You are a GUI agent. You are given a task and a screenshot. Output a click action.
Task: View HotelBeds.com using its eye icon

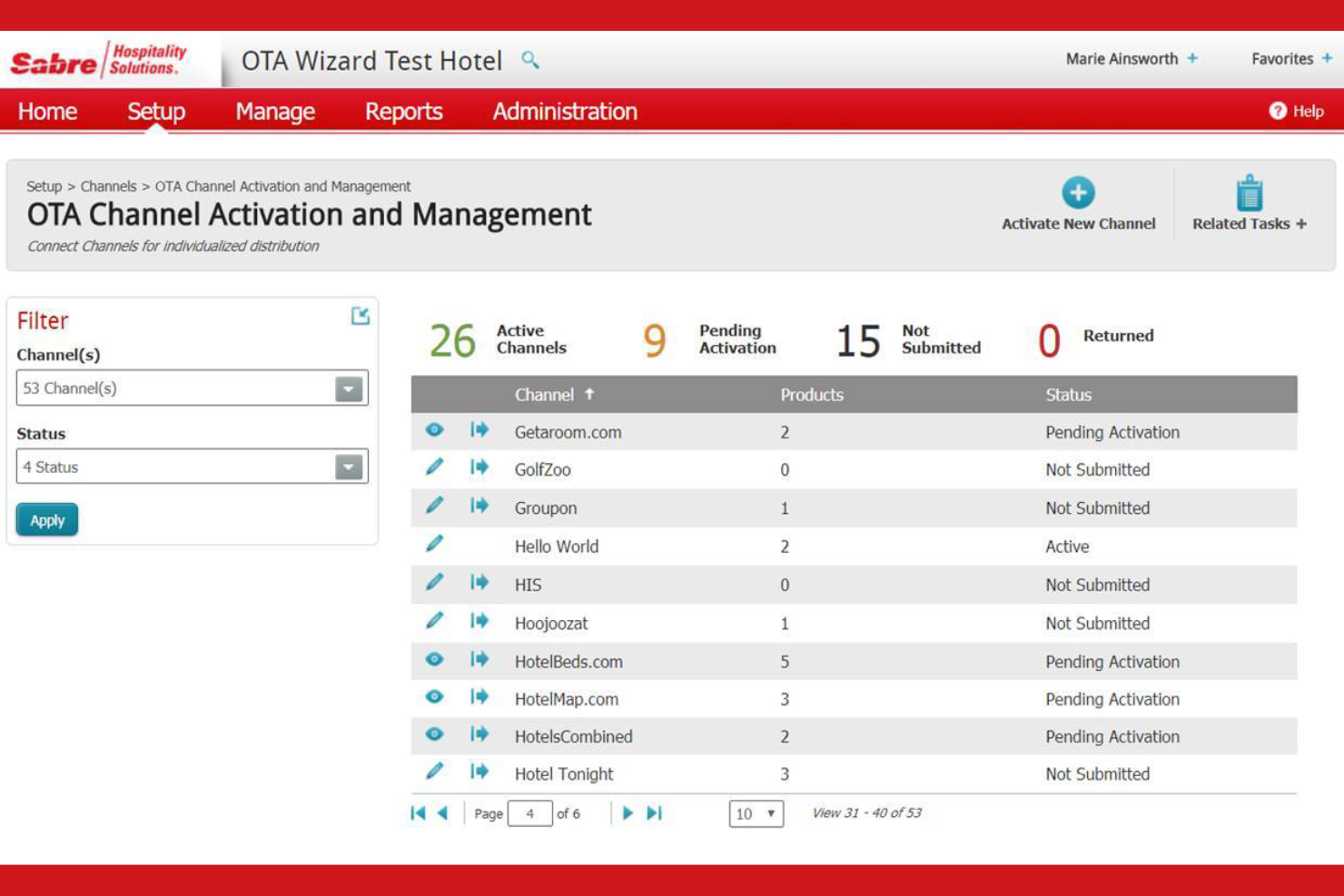coord(434,659)
